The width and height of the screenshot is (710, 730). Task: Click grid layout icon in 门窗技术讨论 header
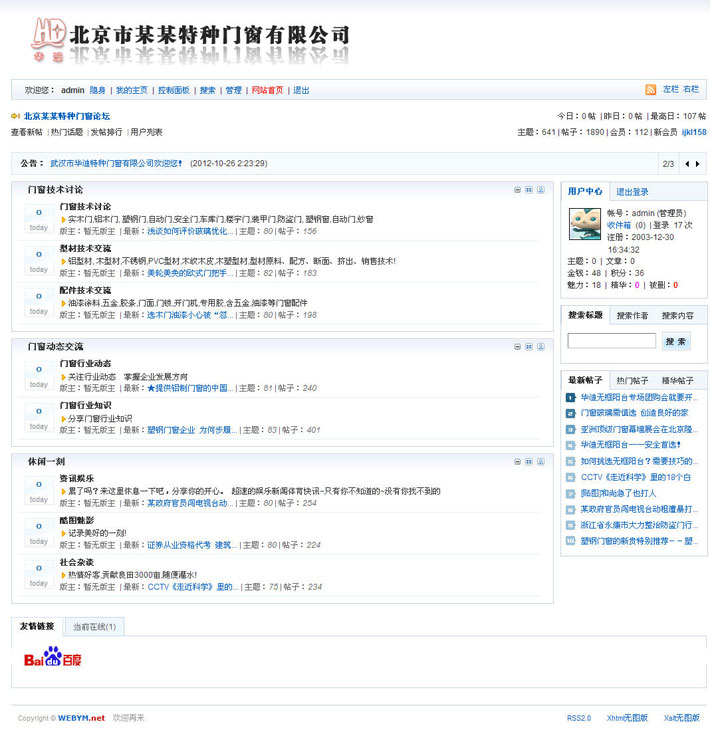(x=528, y=189)
